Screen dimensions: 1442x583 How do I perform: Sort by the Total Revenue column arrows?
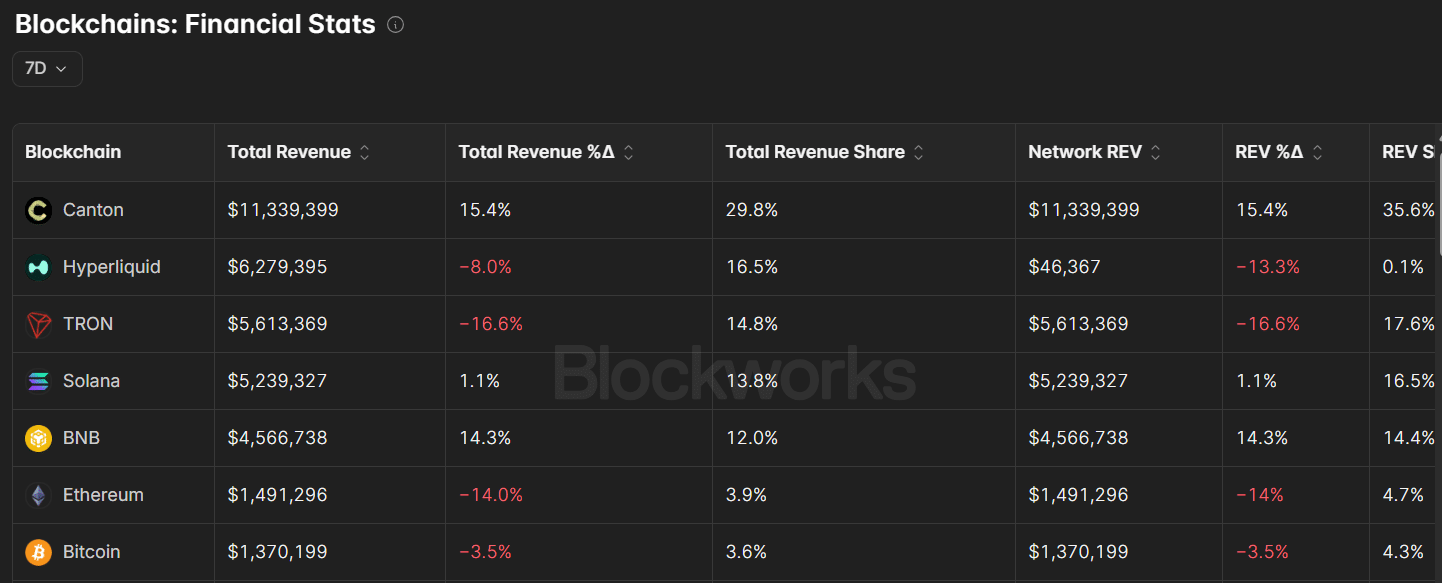click(x=365, y=152)
